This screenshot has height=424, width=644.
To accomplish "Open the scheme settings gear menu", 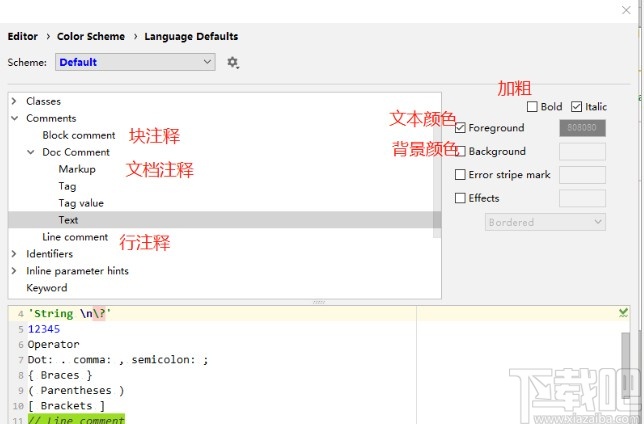I will click(x=233, y=62).
